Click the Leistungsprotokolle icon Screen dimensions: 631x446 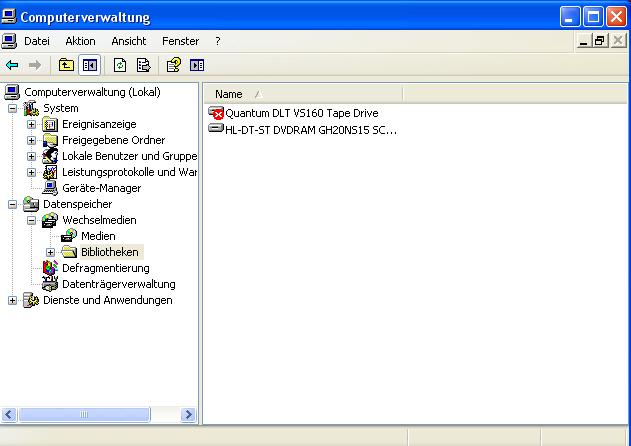(50, 172)
